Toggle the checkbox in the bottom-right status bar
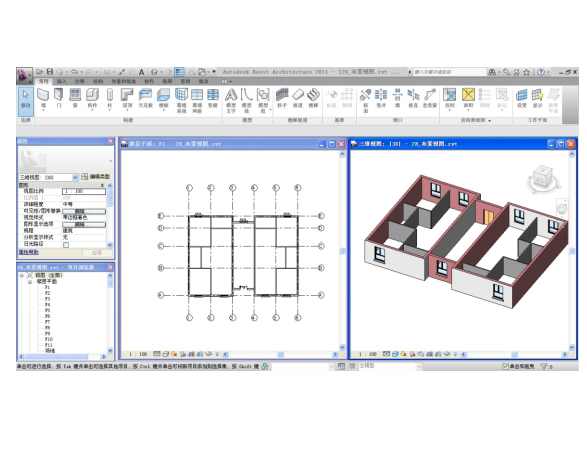The width and height of the screenshot is (587, 469). tap(505, 366)
